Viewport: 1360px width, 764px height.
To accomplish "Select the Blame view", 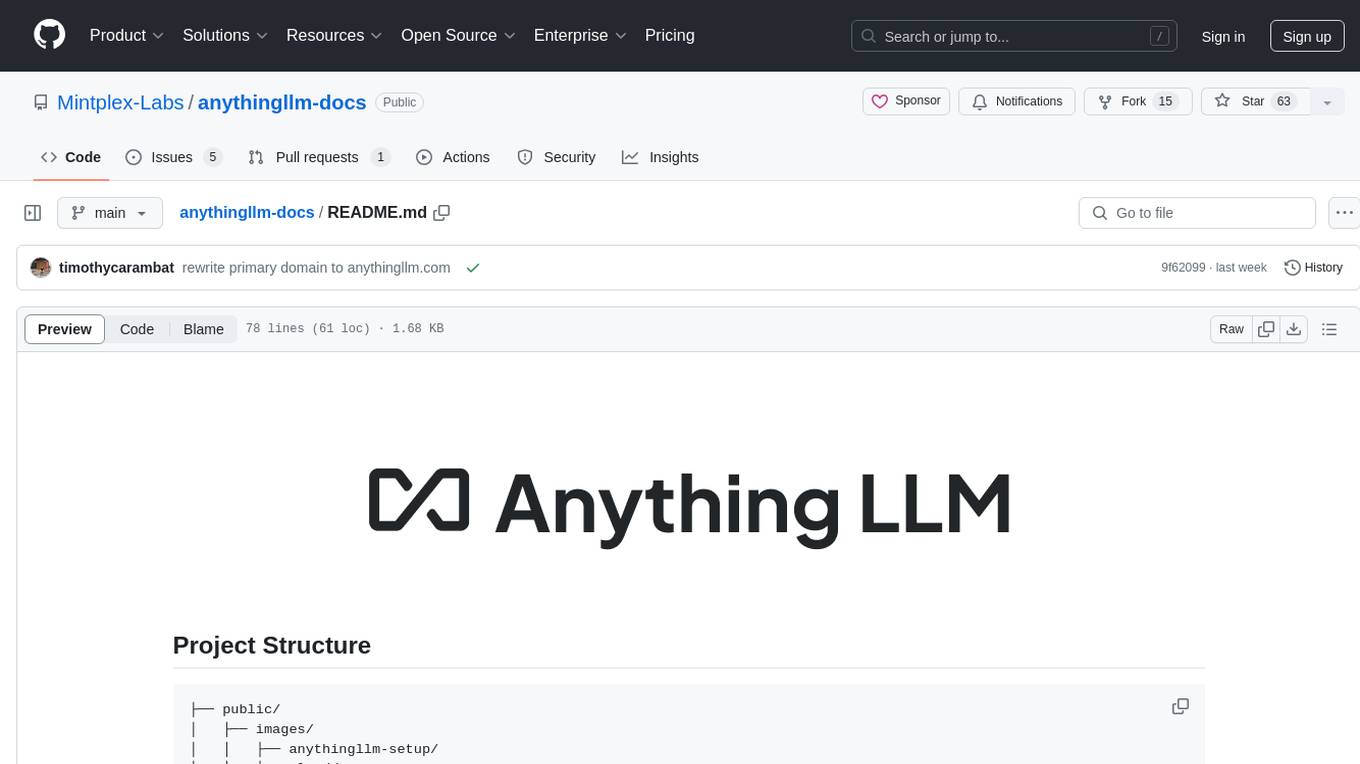I will point(203,329).
